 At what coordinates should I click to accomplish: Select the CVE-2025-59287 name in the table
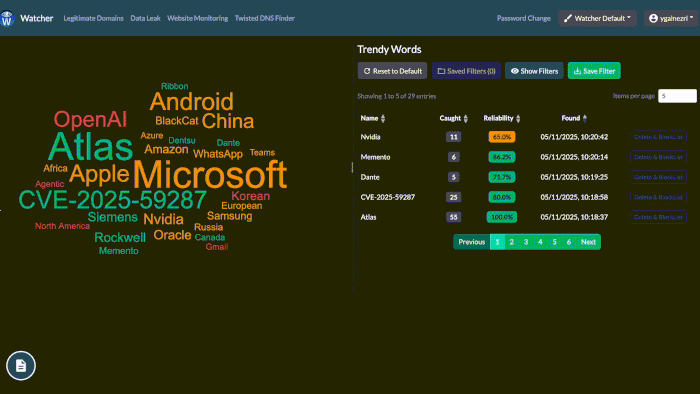pyautogui.click(x=388, y=197)
